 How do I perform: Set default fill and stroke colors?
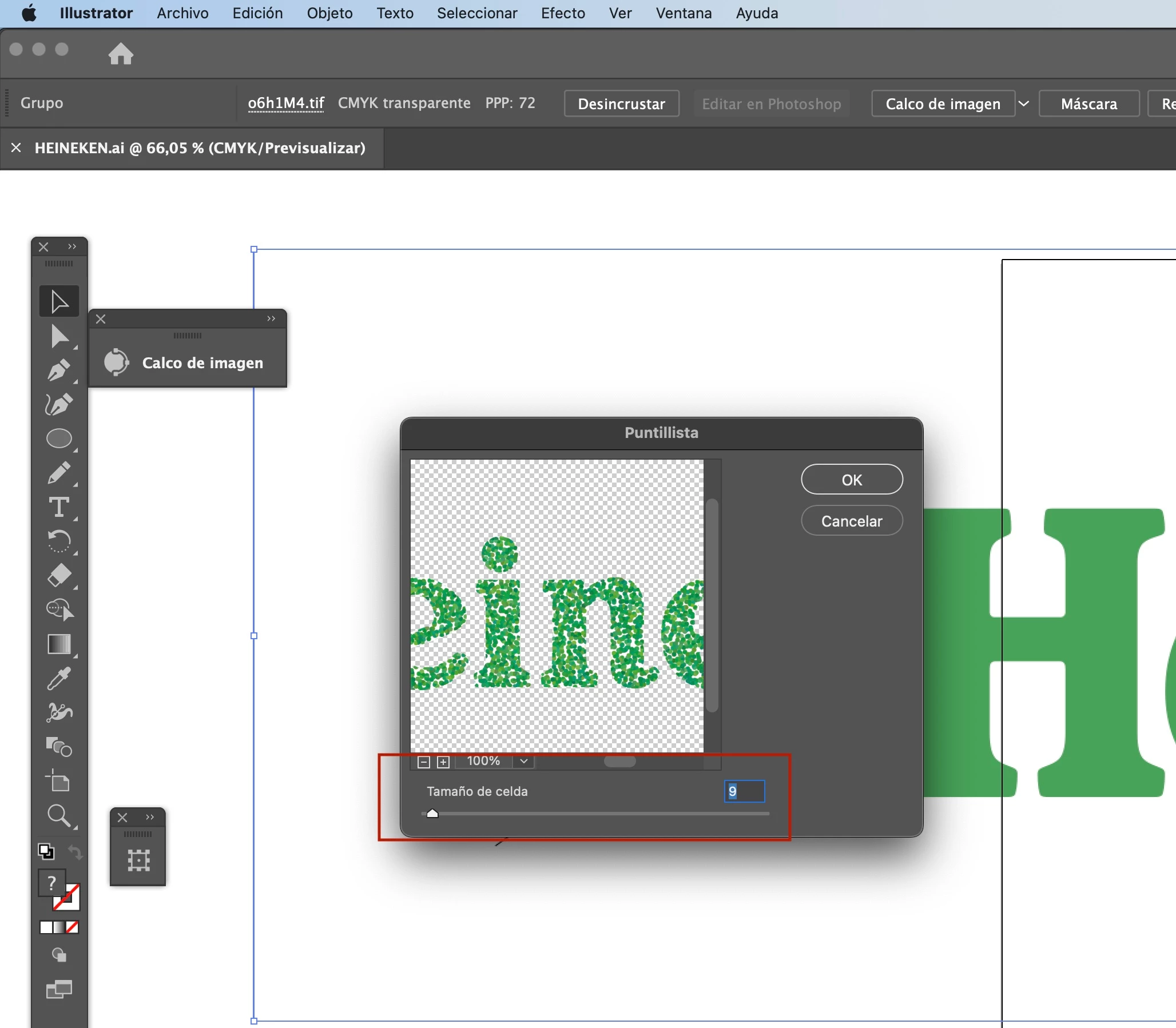pos(46,851)
